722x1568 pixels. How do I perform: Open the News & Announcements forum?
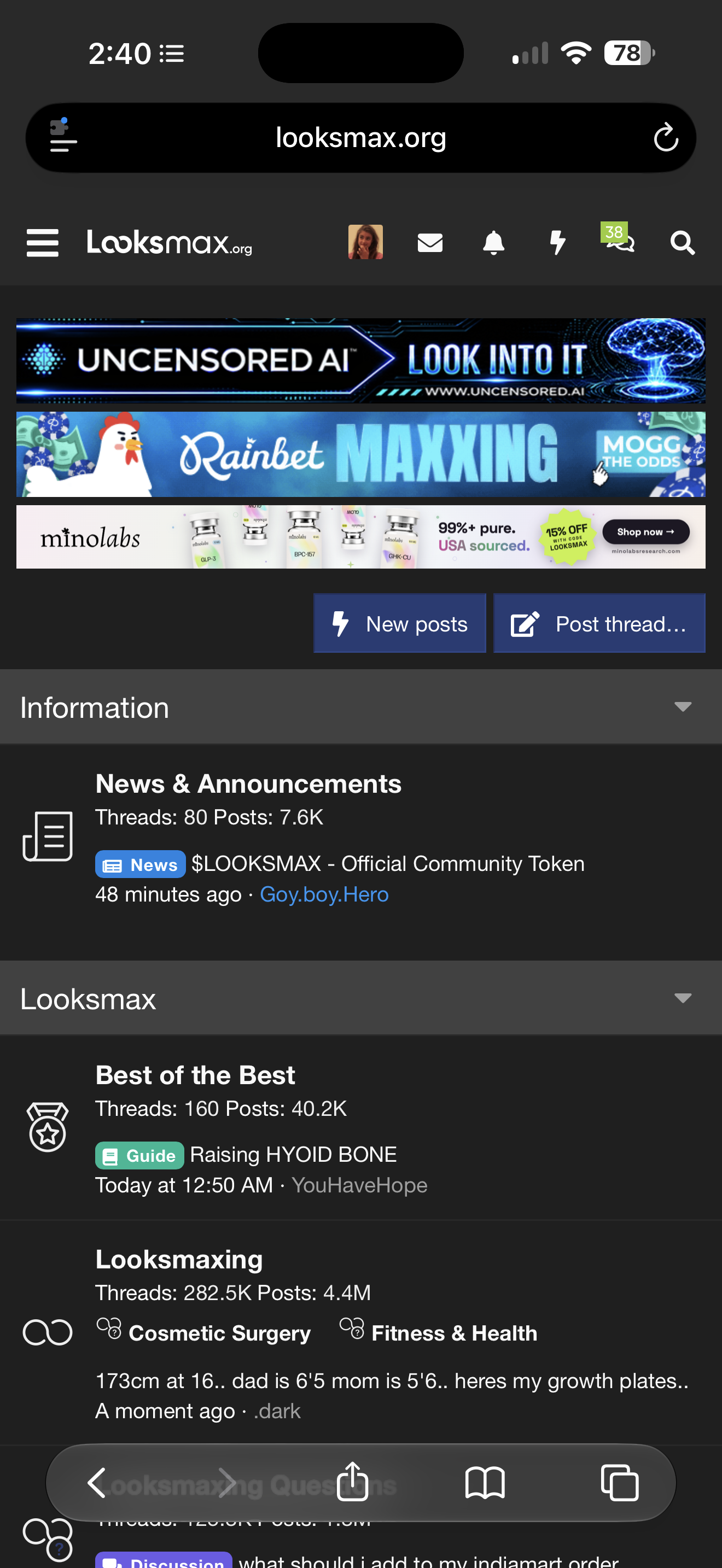[248, 784]
